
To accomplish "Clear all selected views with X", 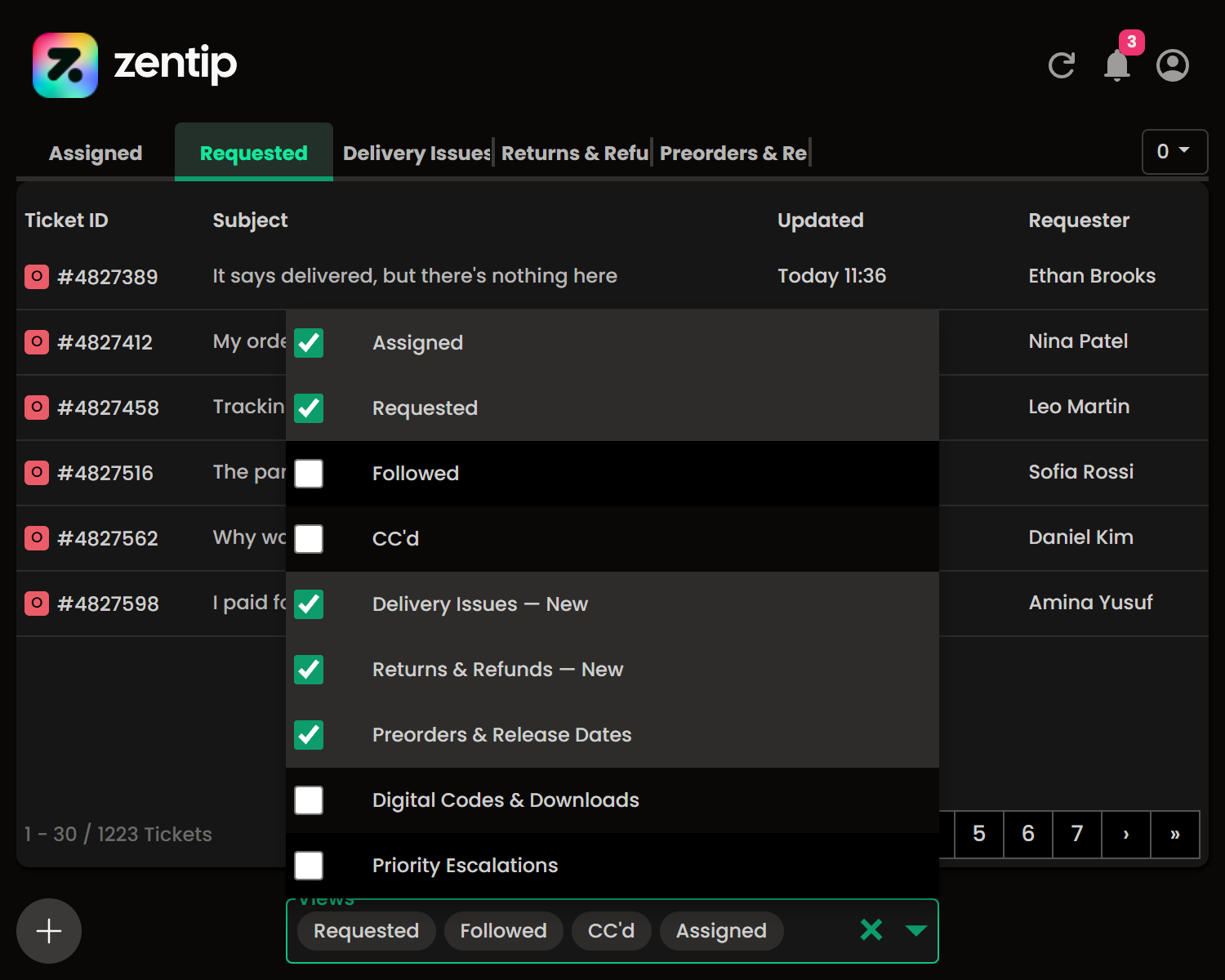I will [871, 929].
